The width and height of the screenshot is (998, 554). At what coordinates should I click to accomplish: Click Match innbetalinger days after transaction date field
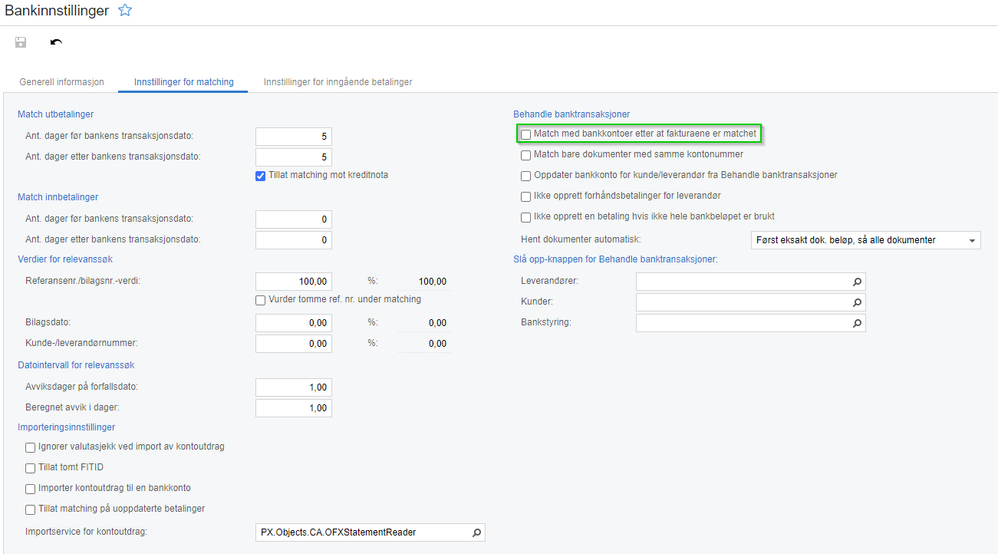pyautogui.click(x=293, y=239)
